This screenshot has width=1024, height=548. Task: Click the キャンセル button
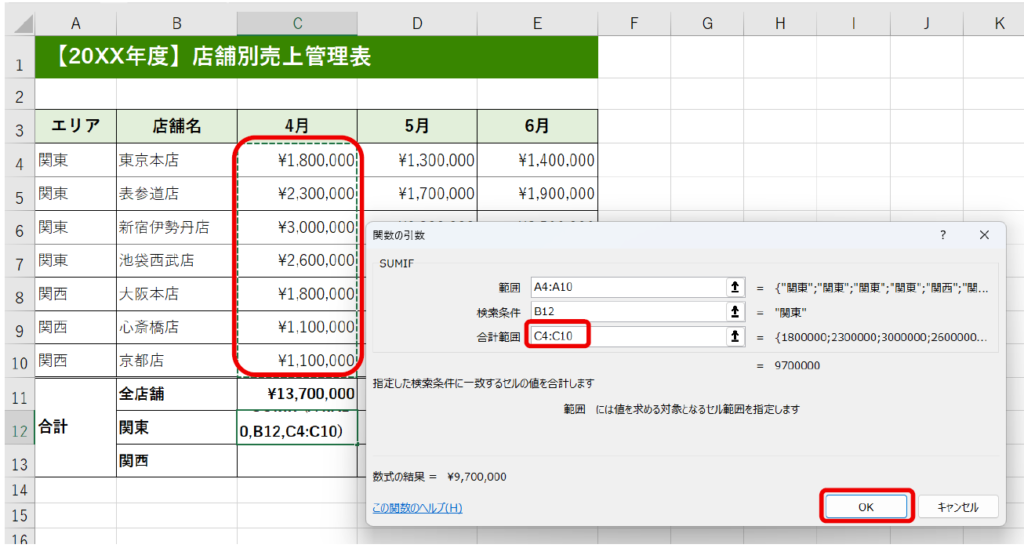pyautogui.click(x=957, y=507)
